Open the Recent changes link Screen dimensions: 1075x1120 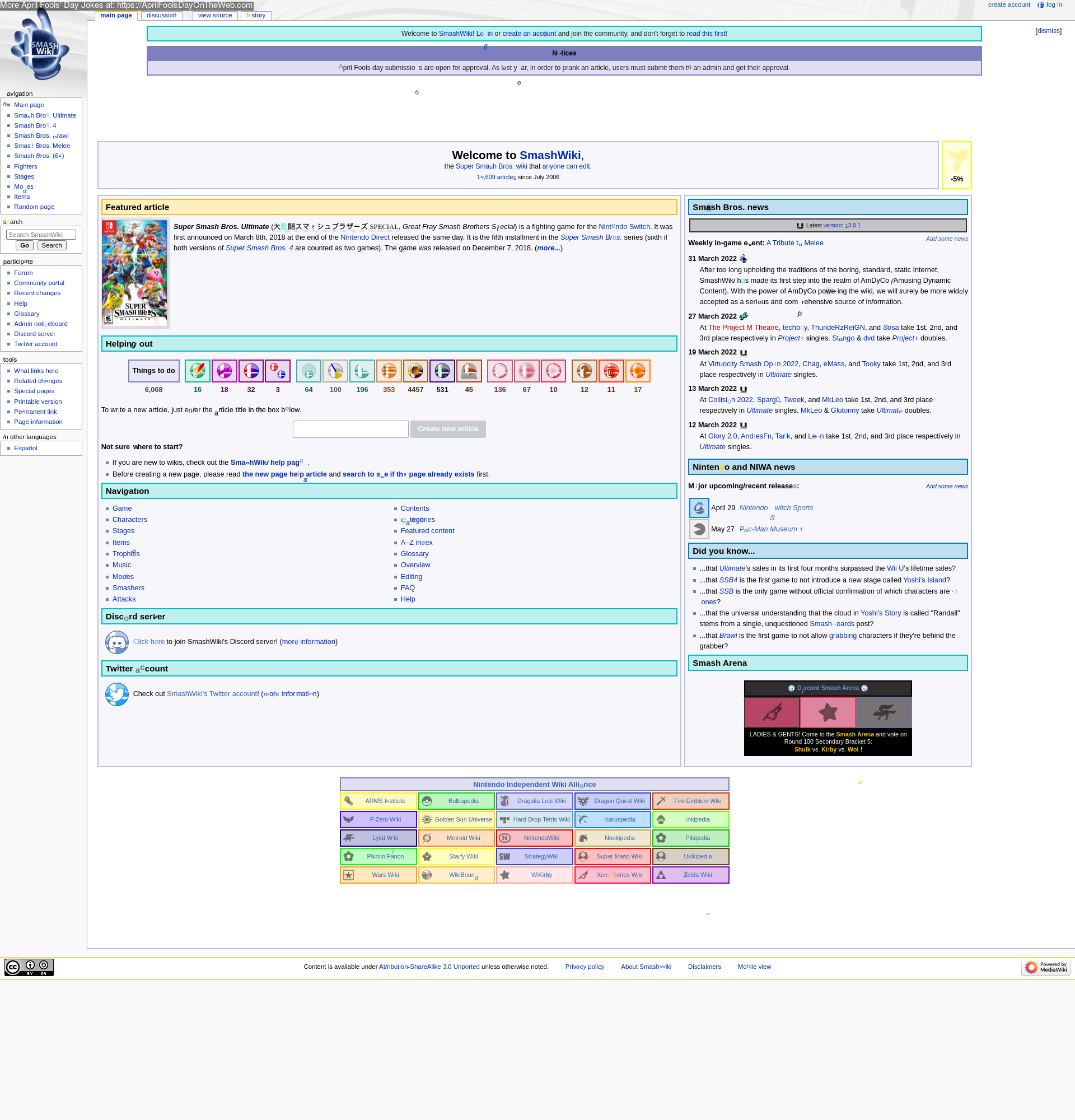coord(37,293)
